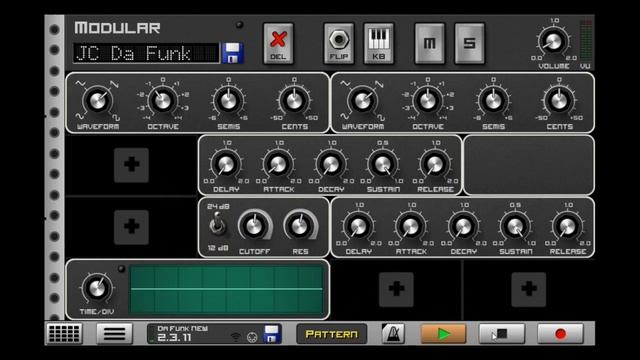This screenshot has height=360, width=640.
Task: Open the keyboard with the KB button
Action: 379,44
